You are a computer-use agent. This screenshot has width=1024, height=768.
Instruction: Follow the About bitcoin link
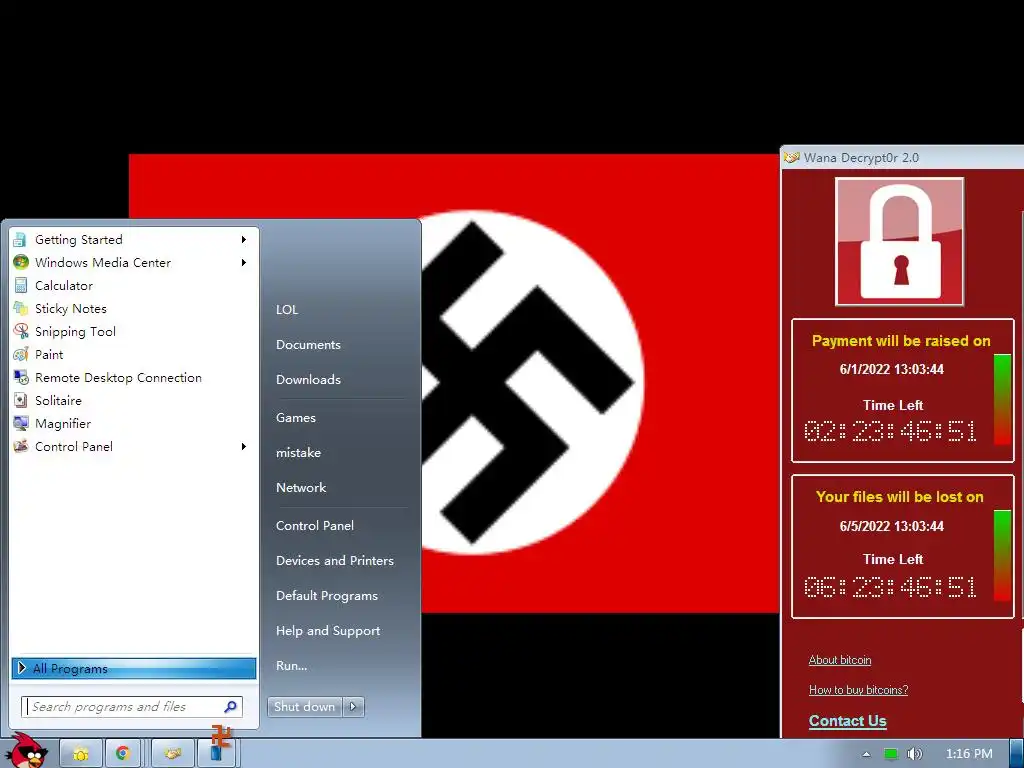tap(840, 660)
